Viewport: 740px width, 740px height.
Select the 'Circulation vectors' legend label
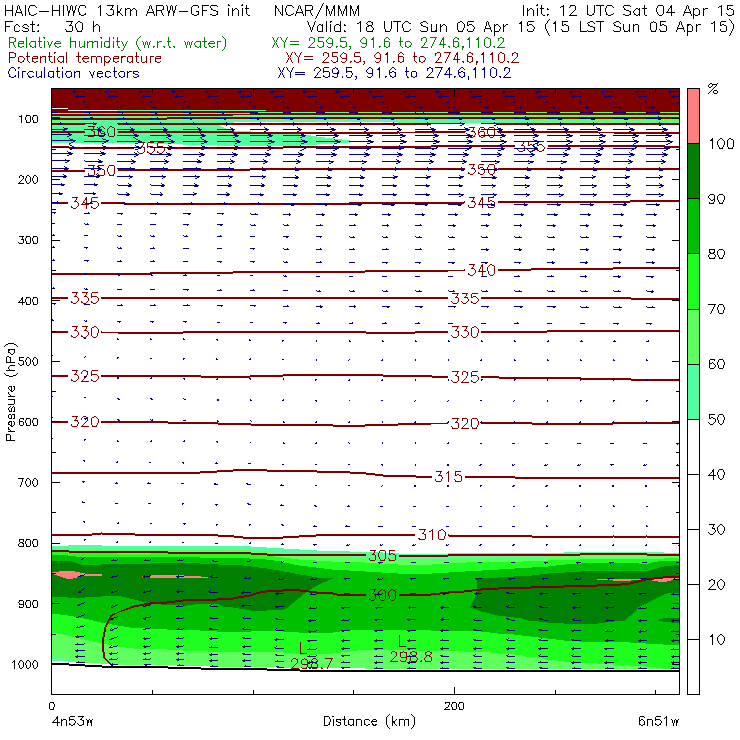pyautogui.click(x=73, y=73)
